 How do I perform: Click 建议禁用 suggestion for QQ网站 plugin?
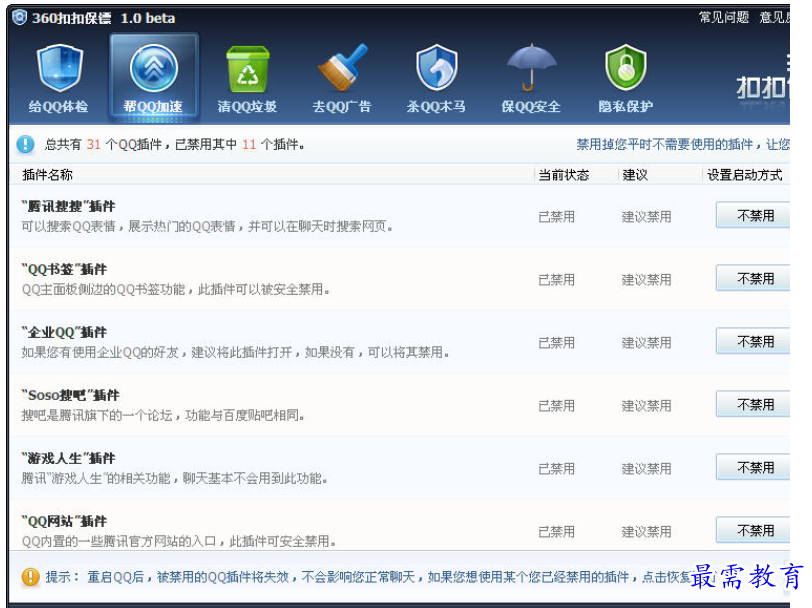pyautogui.click(x=646, y=531)
